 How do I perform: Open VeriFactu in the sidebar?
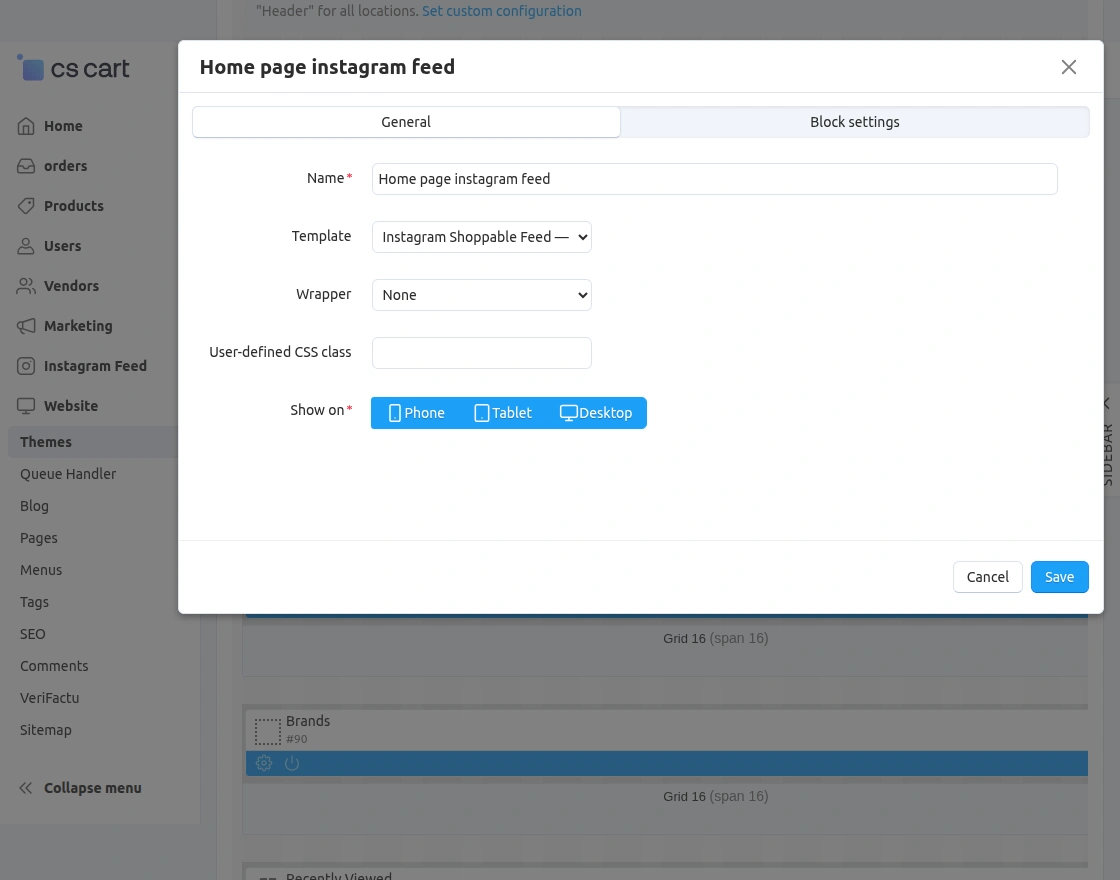click(49, 699)
